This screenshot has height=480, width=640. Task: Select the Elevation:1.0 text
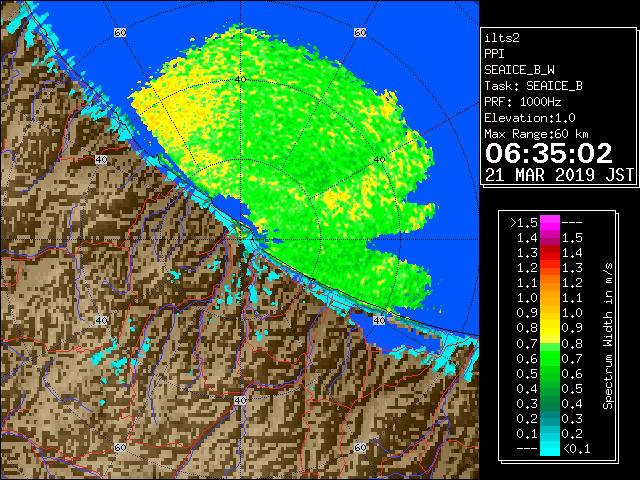pyautogui.click(x=530, y=118)
